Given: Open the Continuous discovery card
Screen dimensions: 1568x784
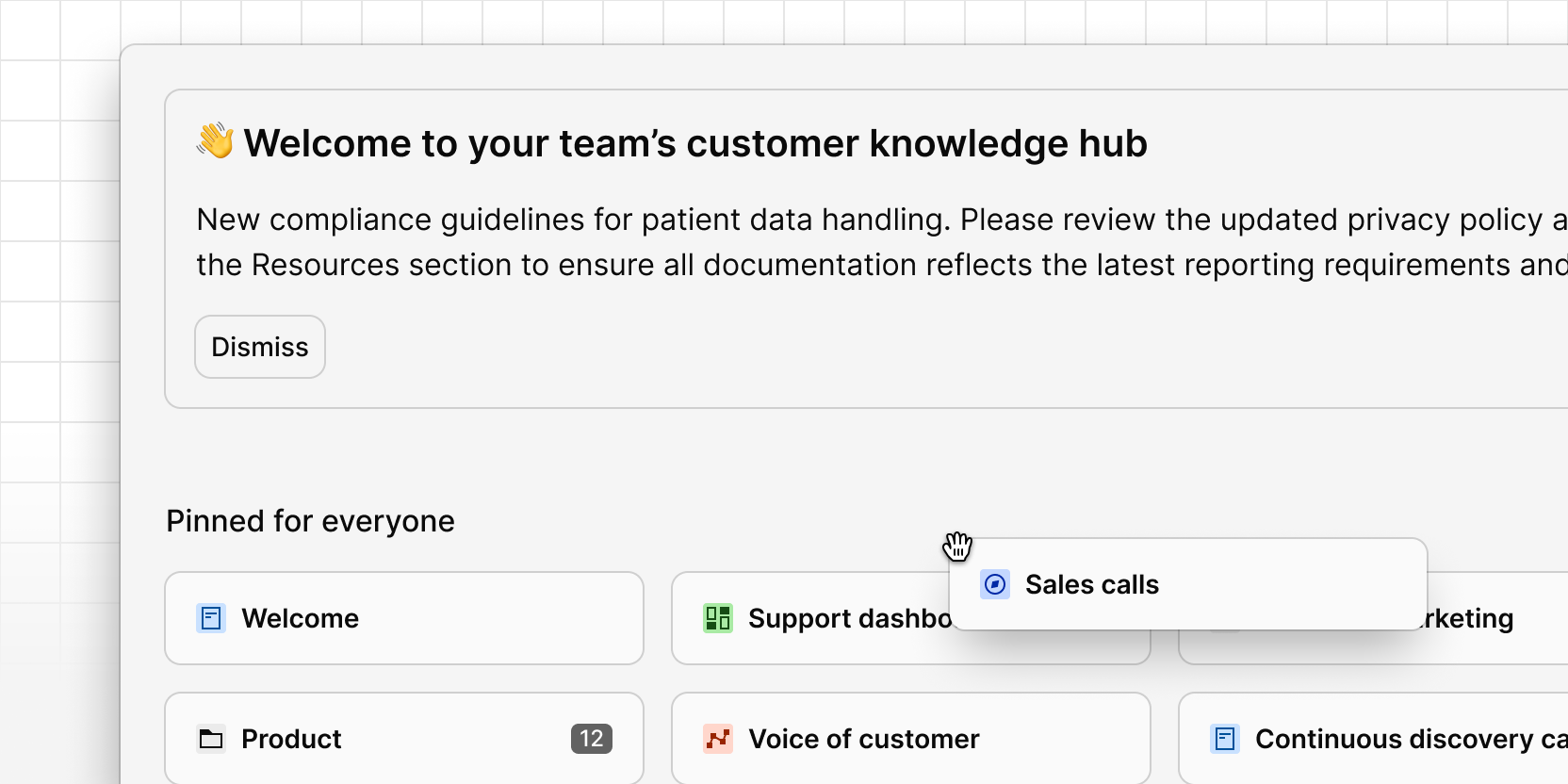Looking at the screenshot, I should [x=1366, y=739].
